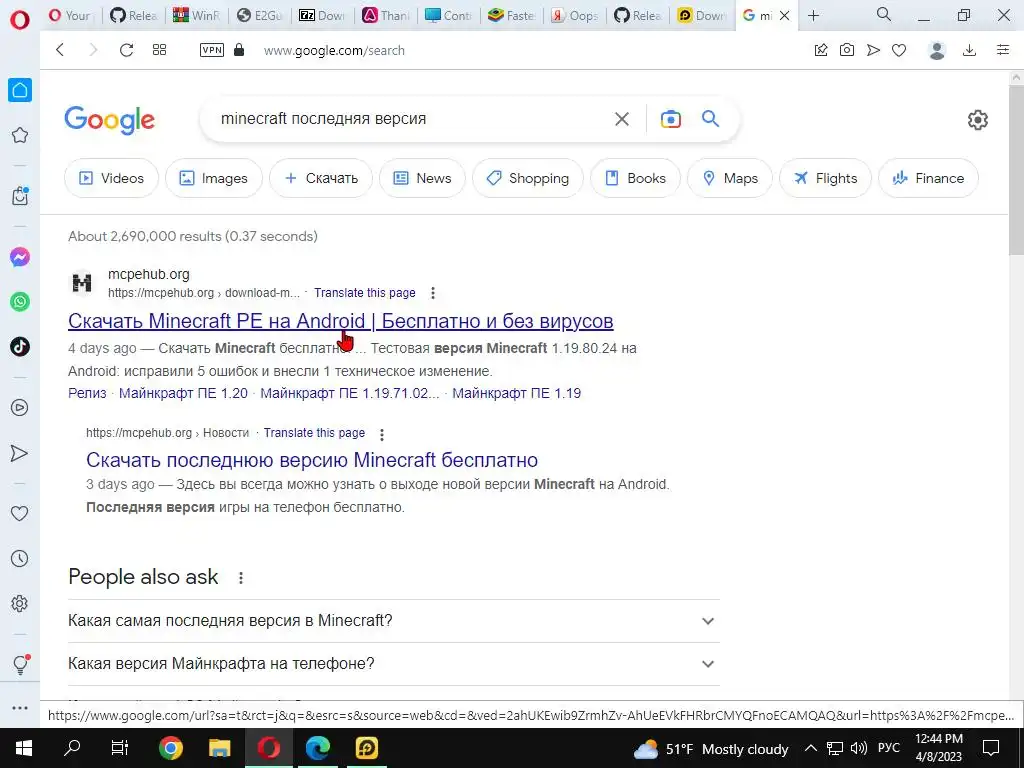Open more options dots for mcpehub.org result
The image size is (1024, 768).
click(x=433, y=293)
